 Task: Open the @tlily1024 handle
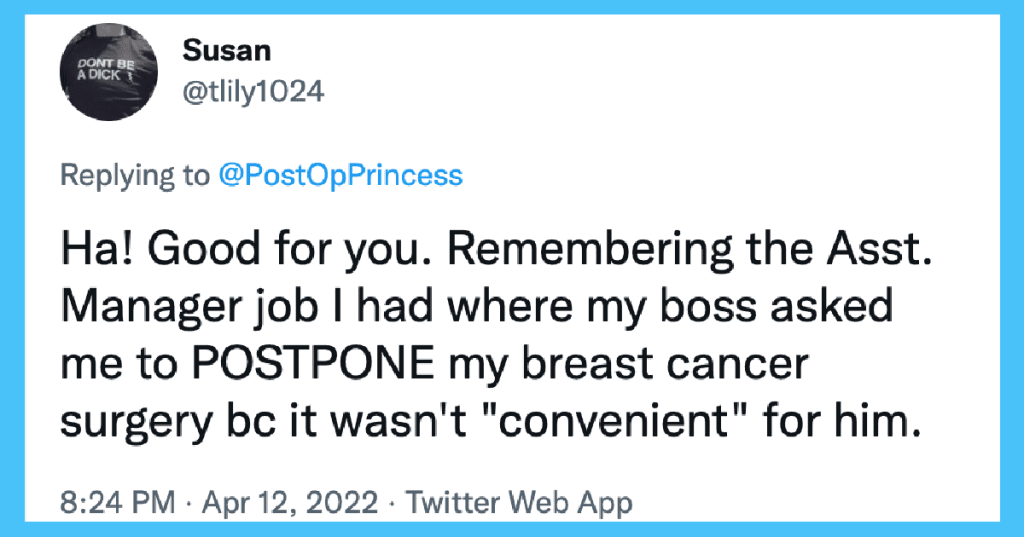coord(253,92)
